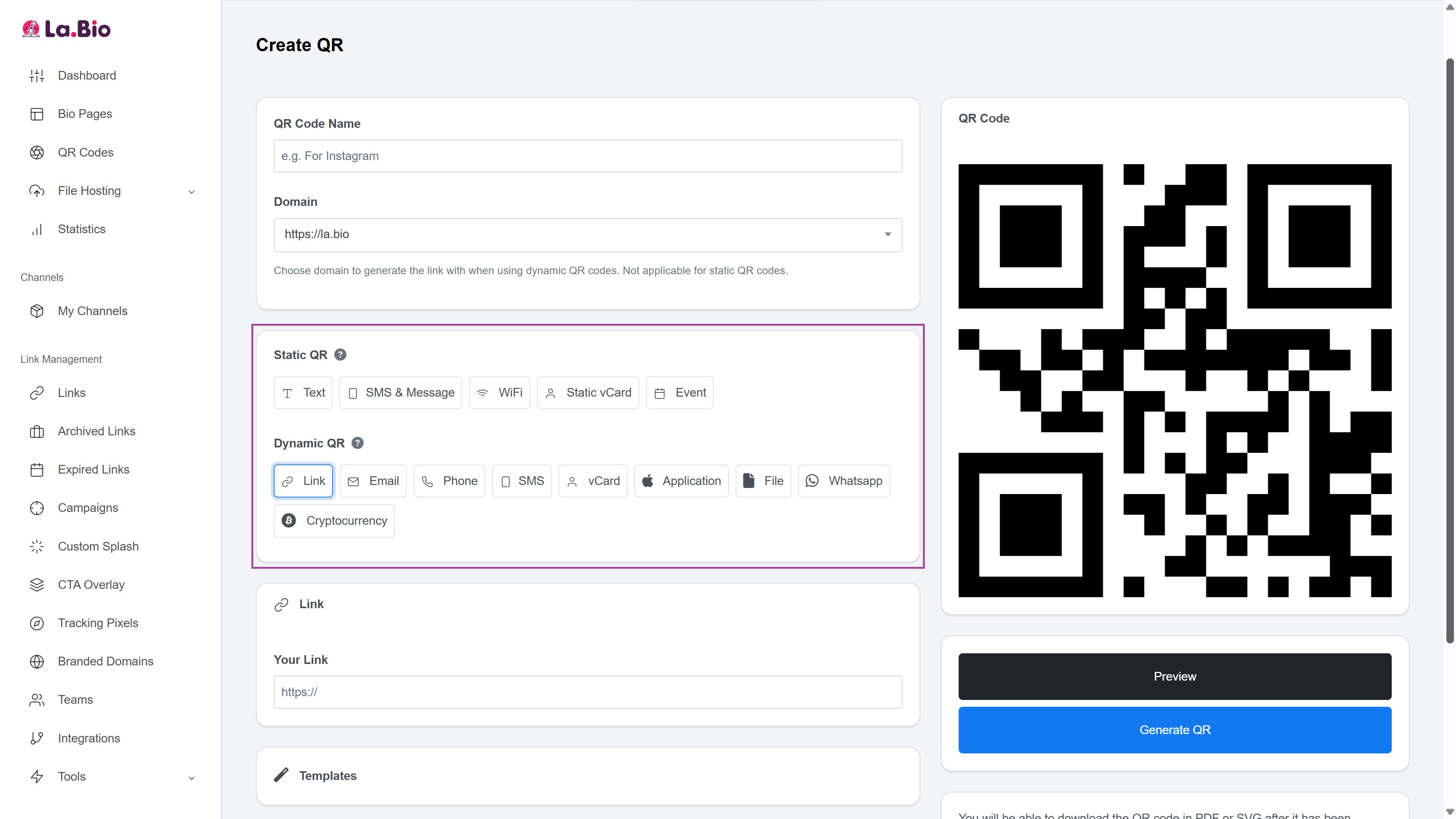Click the QR Code Name field
The image size is (1456, 819).
click(587, 156)
